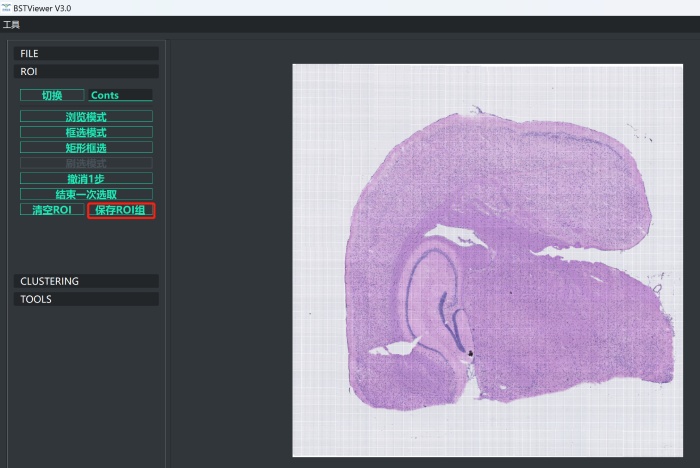Collapse the ROI section header
This screenshot has height=468, width=700.
click(x=86, y=71)
